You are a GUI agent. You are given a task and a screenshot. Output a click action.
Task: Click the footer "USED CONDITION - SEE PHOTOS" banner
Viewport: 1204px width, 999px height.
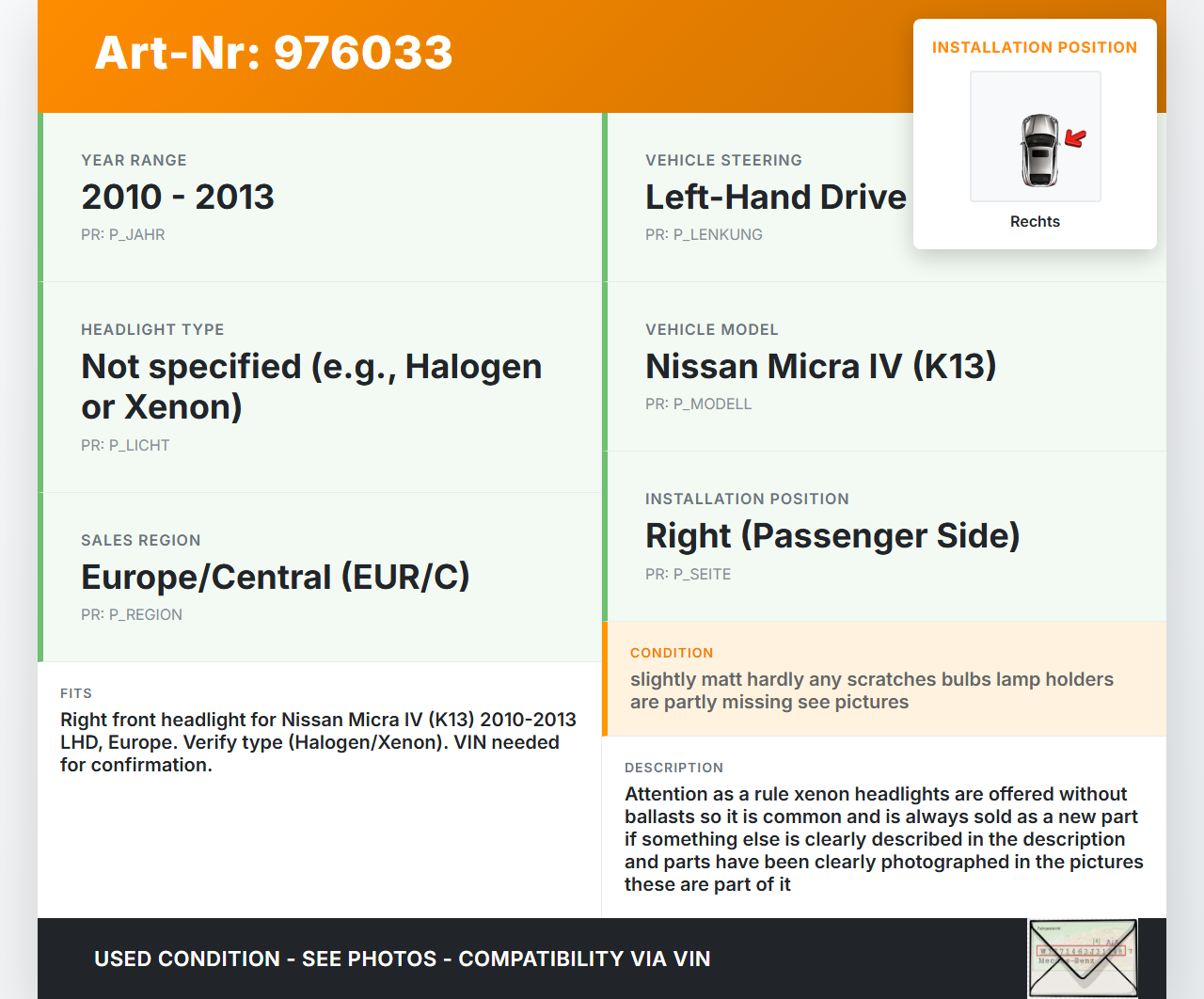pyautogui.click(x=402, y=959)
